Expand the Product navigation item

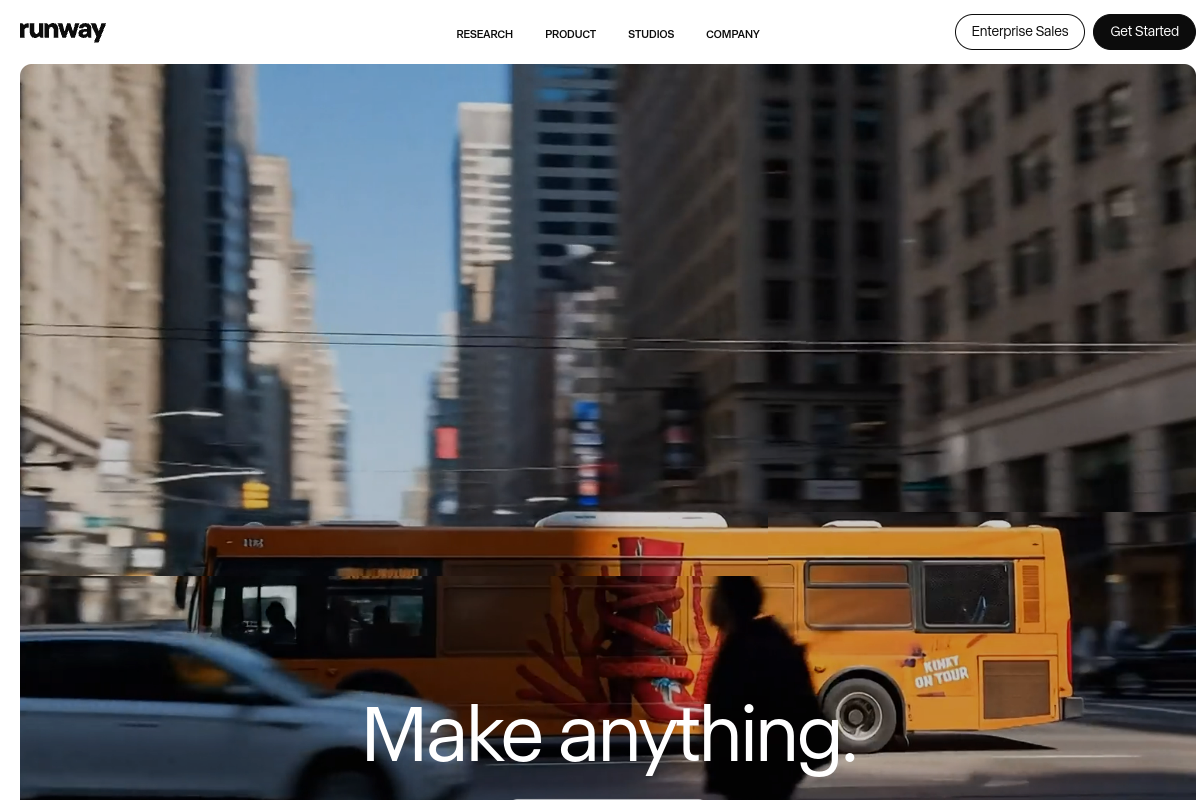click(x=570, y=34)
